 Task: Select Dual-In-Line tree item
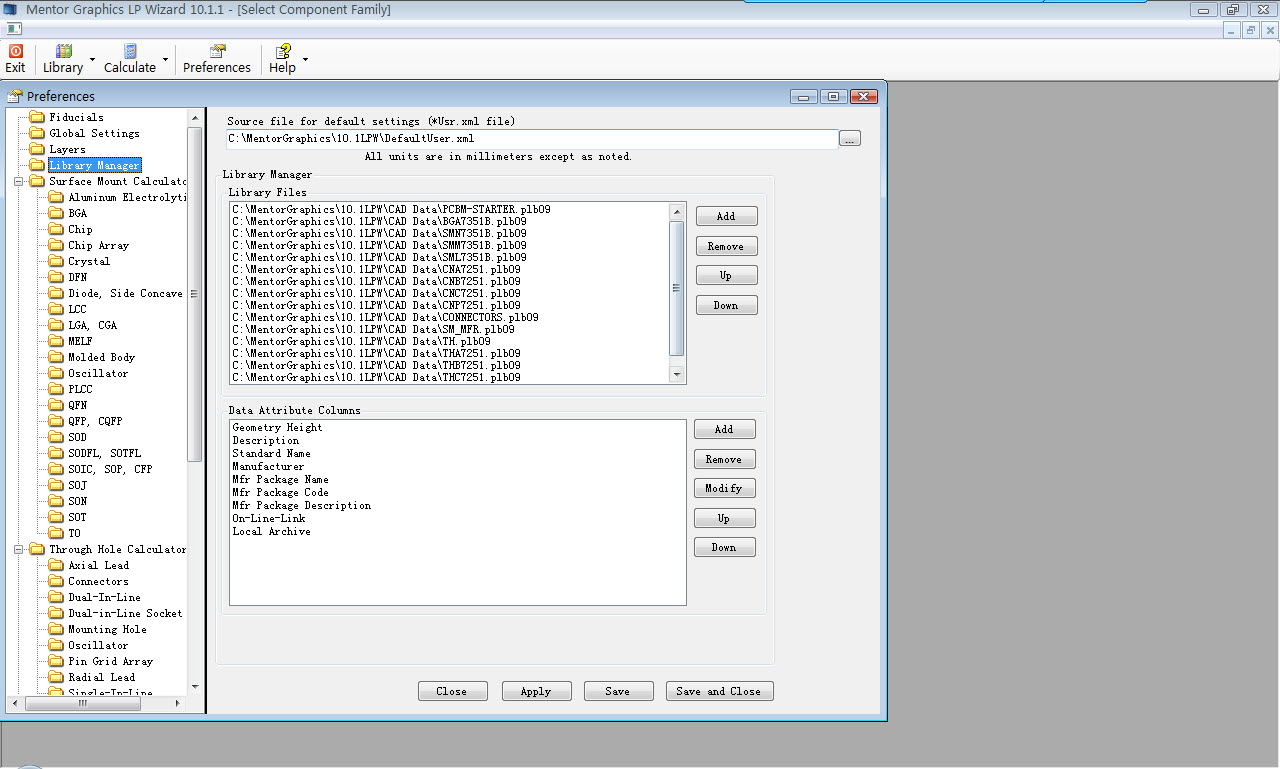(104, 597)
